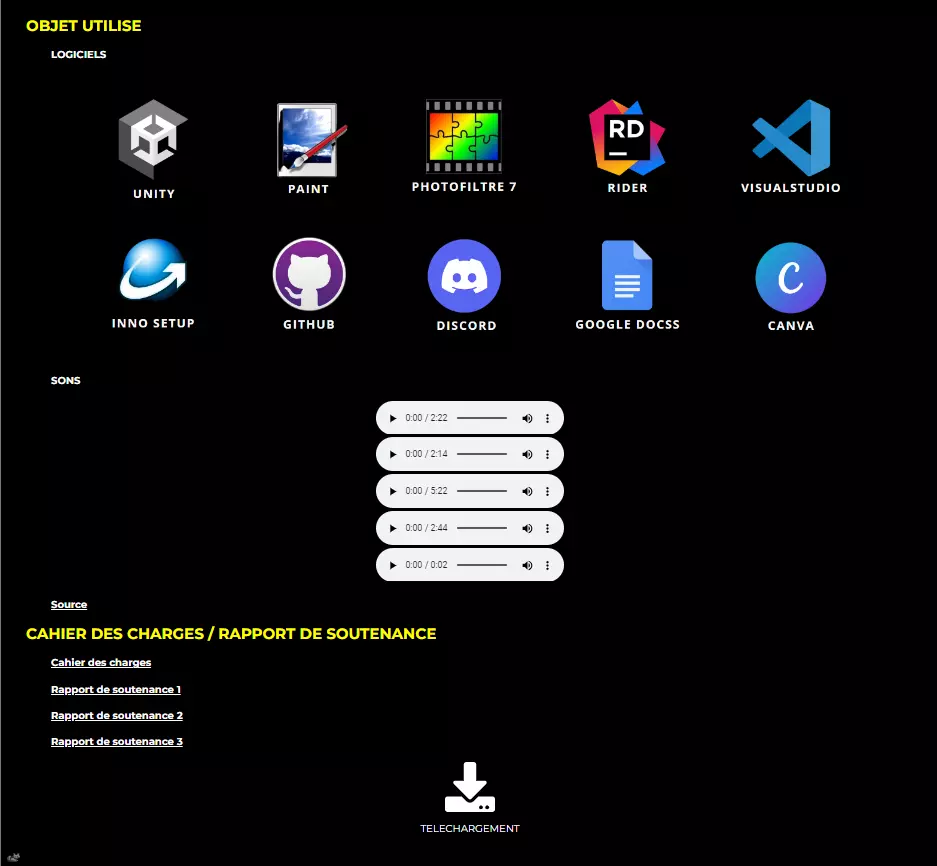Click the CANVA caption text

[791, 326]
